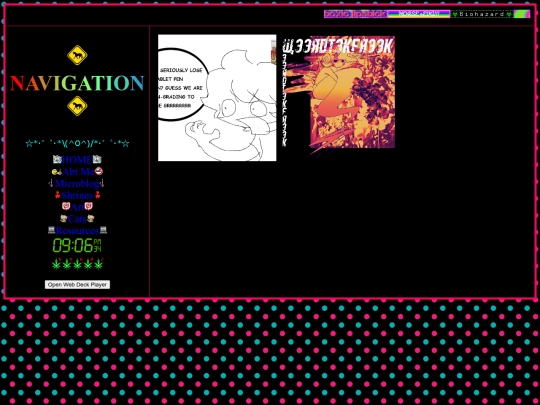Click the no-smoking icon right of Abt Me
Screen dimensions: 540x405
[99, 171]
